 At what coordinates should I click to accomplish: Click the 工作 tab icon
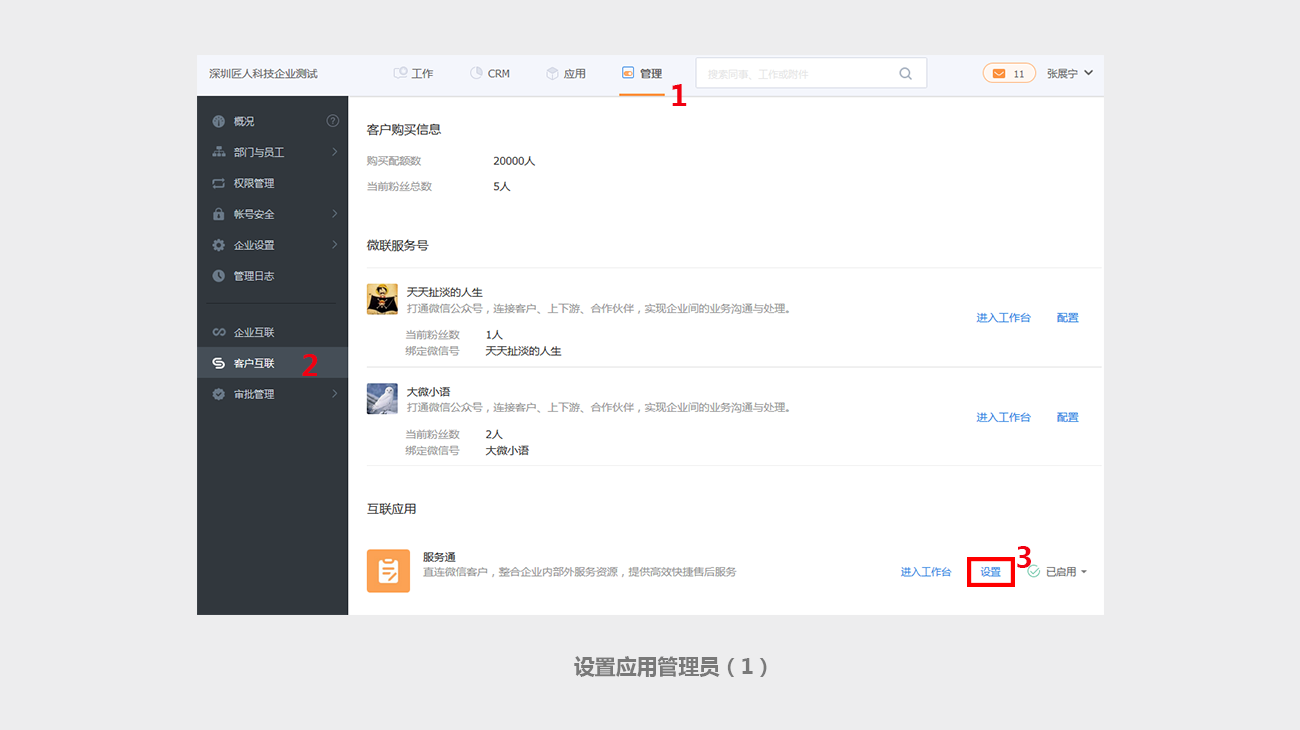400,73
